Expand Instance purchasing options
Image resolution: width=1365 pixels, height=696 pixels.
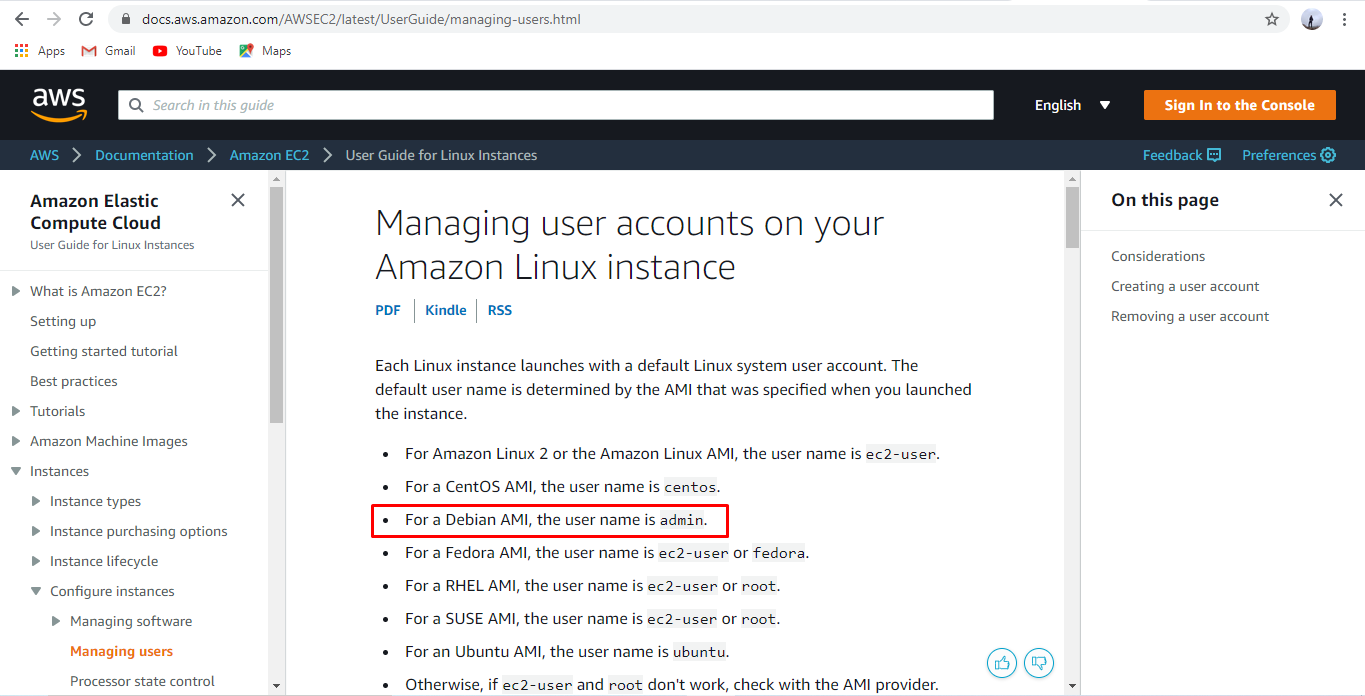[x=36, y=531]
